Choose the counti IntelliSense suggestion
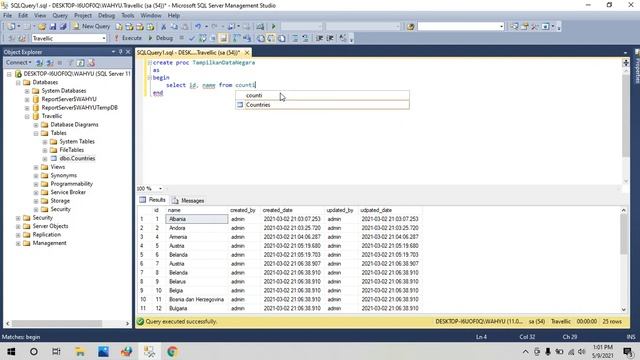This screenshot has height=360, width=640. [x=322, y=96]
